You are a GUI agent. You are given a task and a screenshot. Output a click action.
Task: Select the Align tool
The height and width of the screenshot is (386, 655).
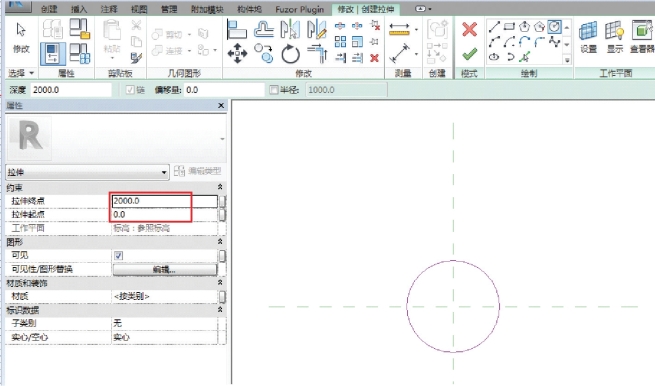237,29
